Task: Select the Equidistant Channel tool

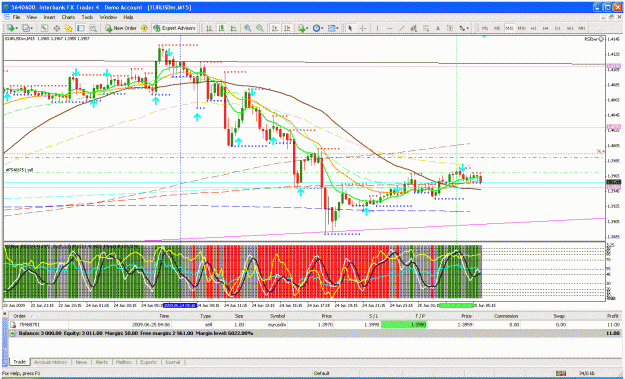Action: click(x=414, y=28)
